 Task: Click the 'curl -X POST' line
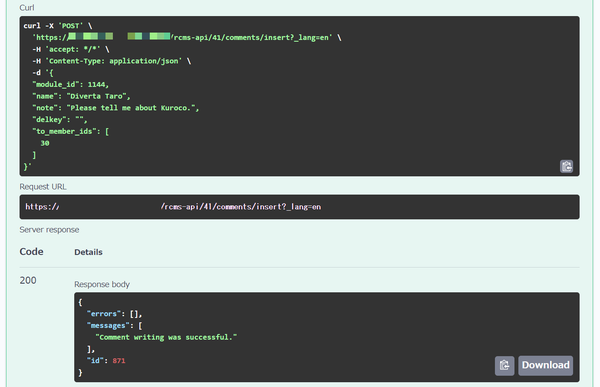tap(58, 26)
